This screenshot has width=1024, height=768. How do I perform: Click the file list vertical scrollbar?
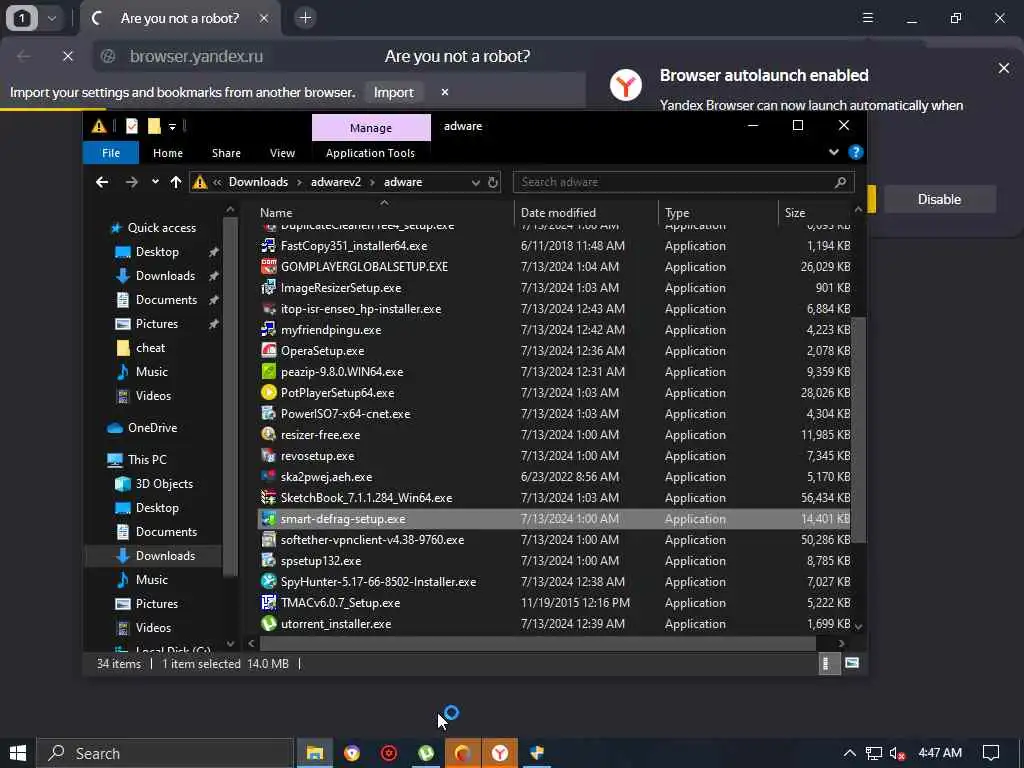coord(859,430)
